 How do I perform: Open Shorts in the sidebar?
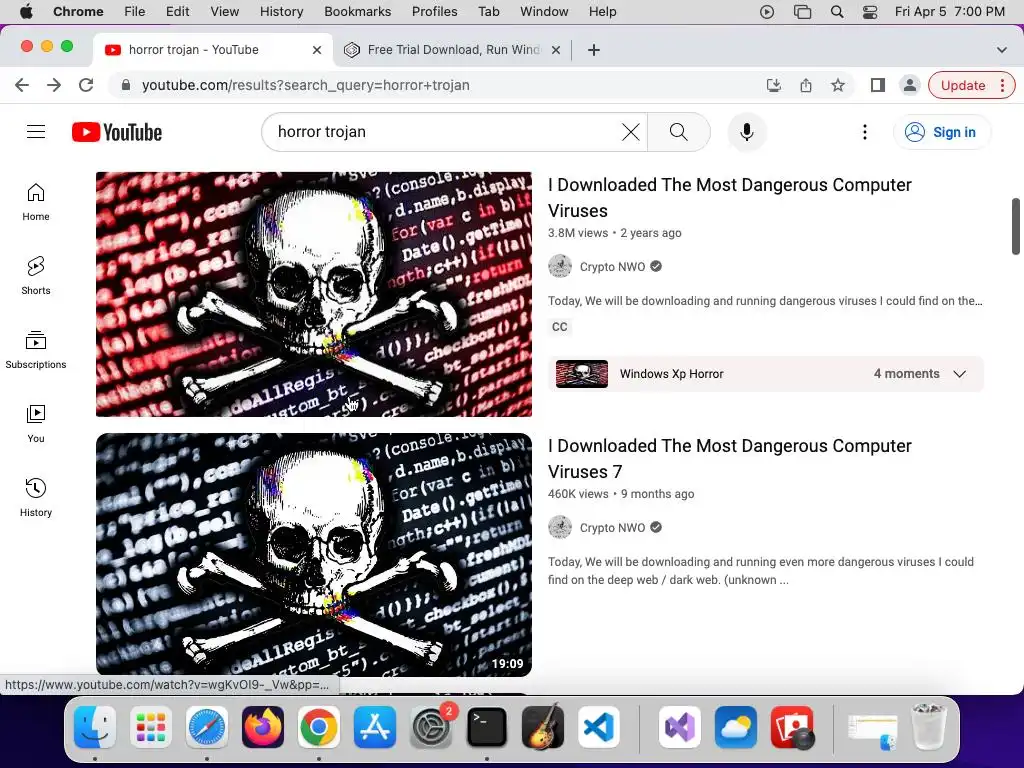[x=36, y=276]
